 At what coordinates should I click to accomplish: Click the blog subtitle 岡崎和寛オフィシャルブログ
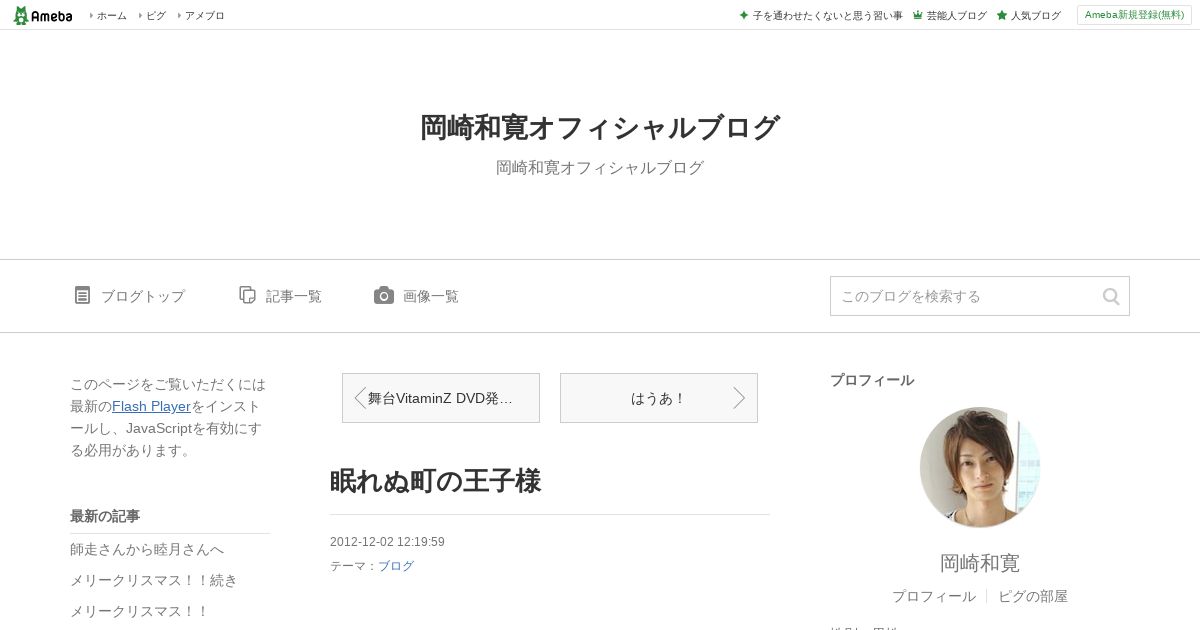coord(600,168)
